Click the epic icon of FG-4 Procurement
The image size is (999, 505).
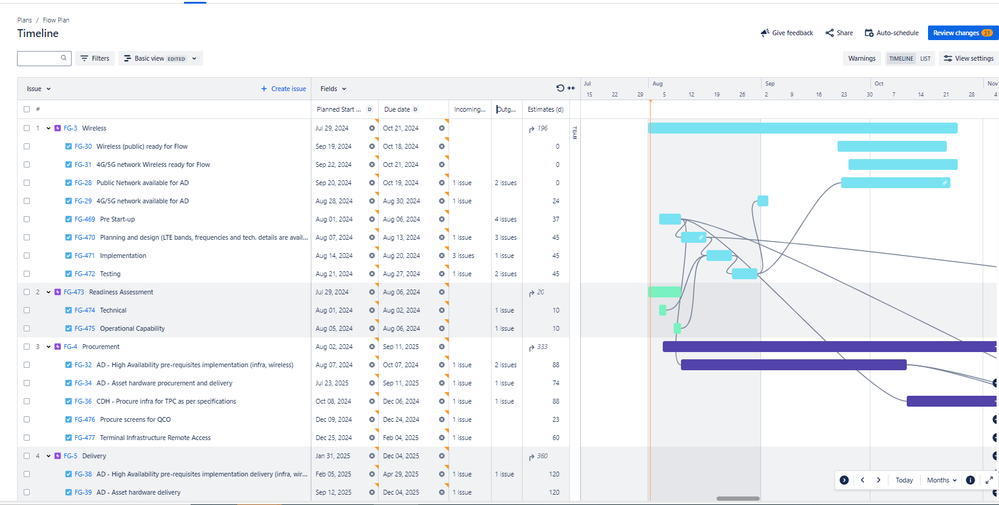58,347
